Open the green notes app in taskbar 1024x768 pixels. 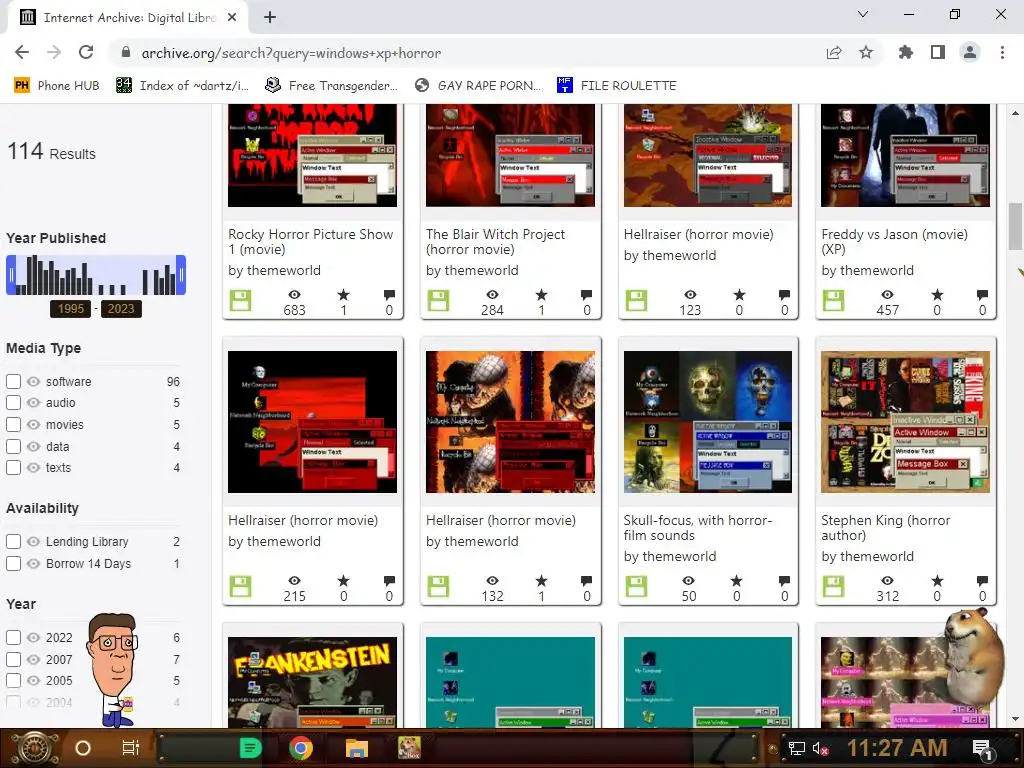(x=250, y=748)
